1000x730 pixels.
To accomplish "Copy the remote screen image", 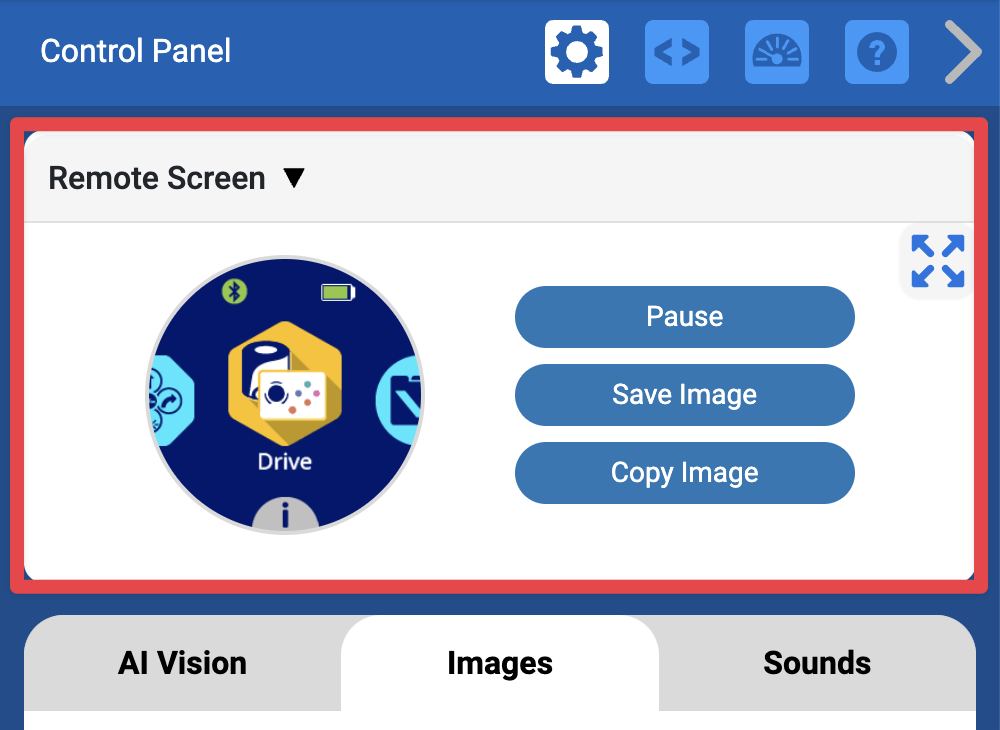I will pyautogui.click(x=684, y=472).
